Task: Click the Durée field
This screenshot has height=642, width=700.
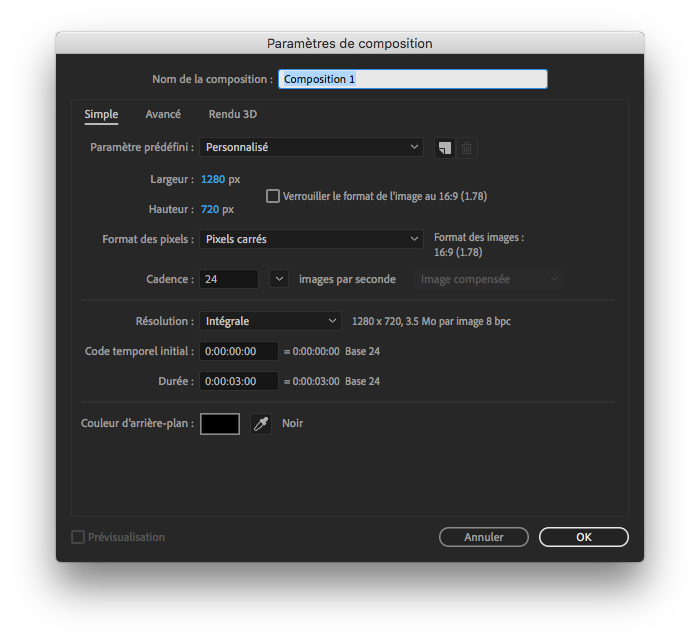Action: [x=239, y=381]
